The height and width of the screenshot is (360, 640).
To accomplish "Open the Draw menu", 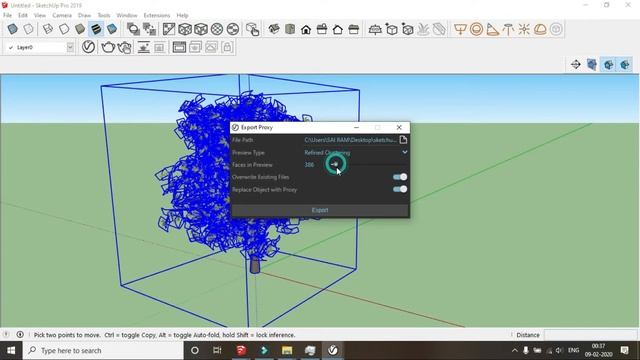I will coord(84,15).
